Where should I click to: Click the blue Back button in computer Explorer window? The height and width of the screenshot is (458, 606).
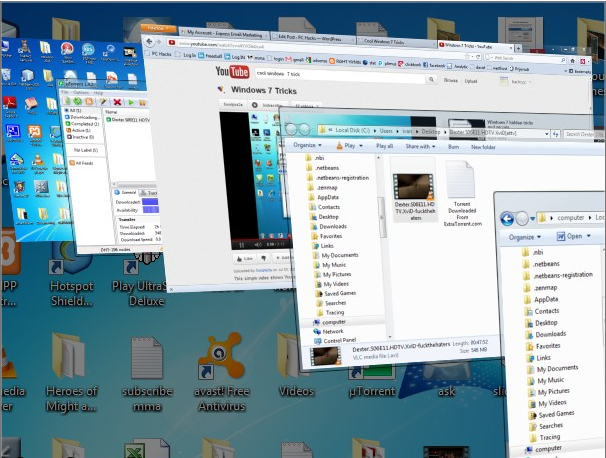507,219
